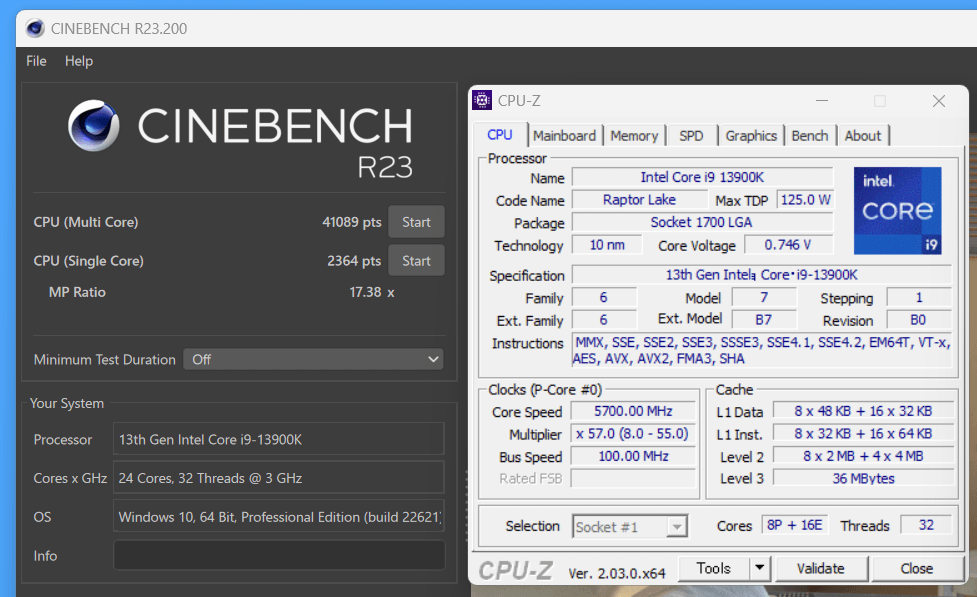Minimize the CPU-Z window
The image size is (977, 597).
[x=821, y=101]
